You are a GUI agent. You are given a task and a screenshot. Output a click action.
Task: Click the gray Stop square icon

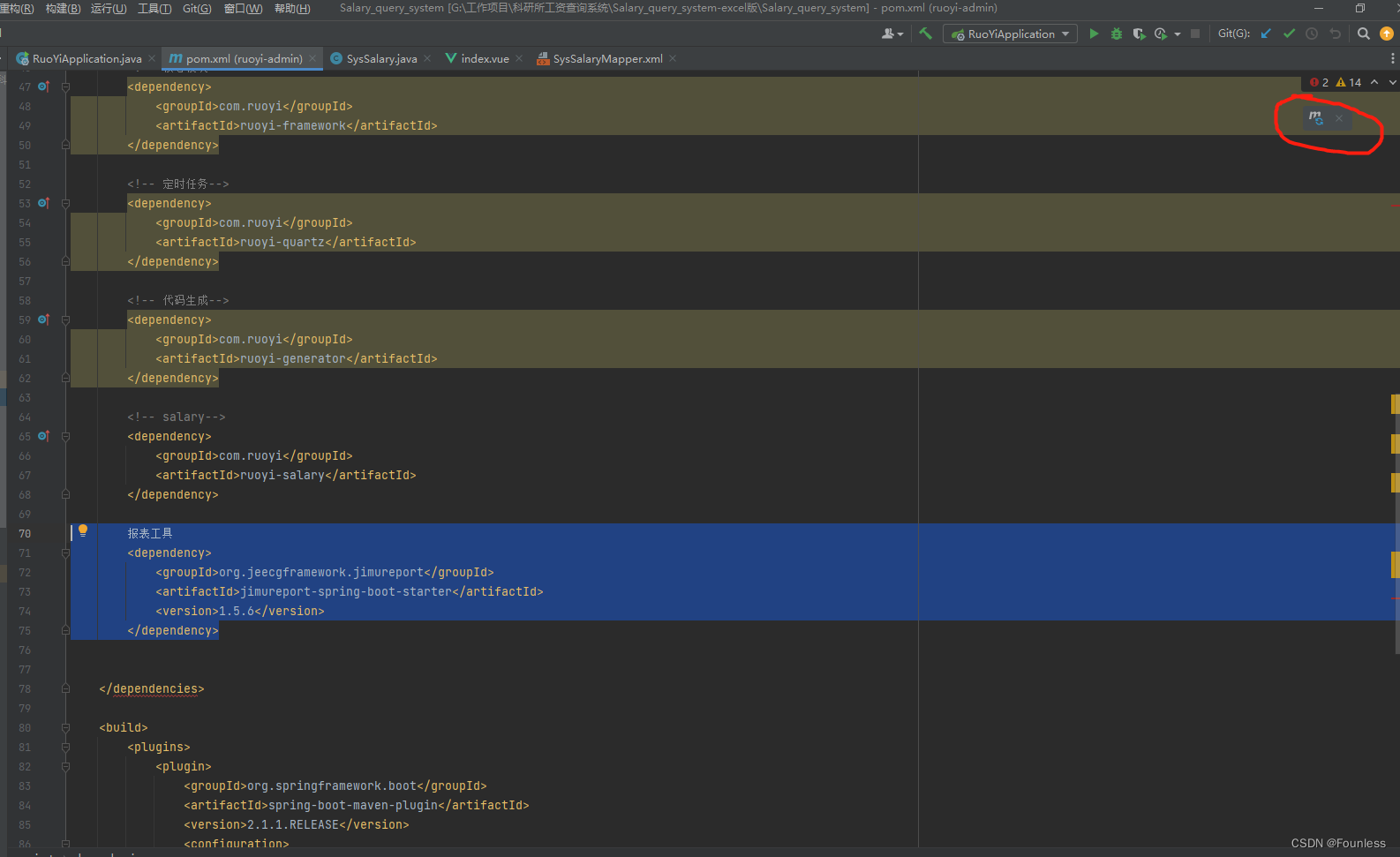click(x=1195, y=34)
